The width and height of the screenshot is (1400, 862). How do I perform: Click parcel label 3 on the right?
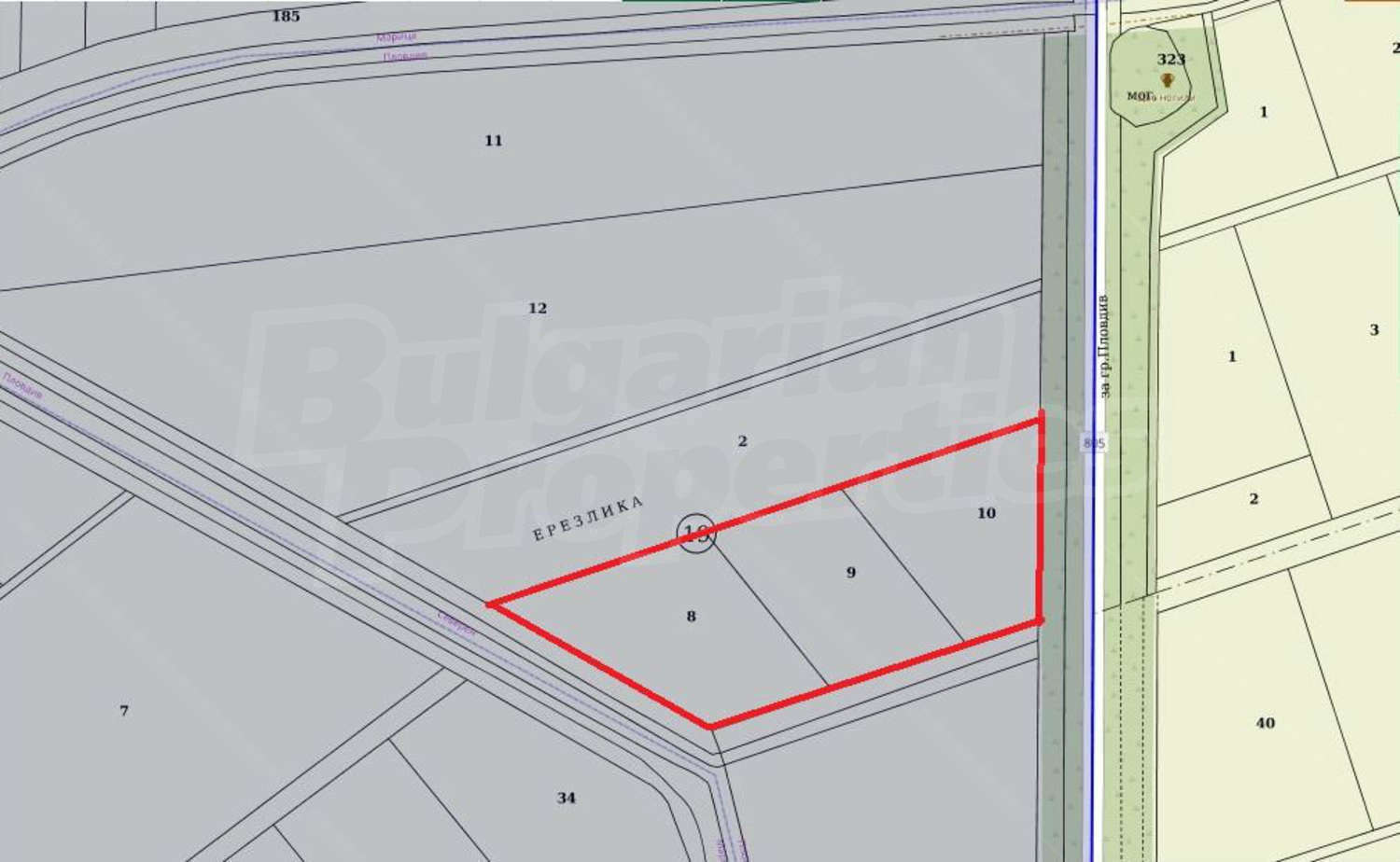click(1373, 330)
